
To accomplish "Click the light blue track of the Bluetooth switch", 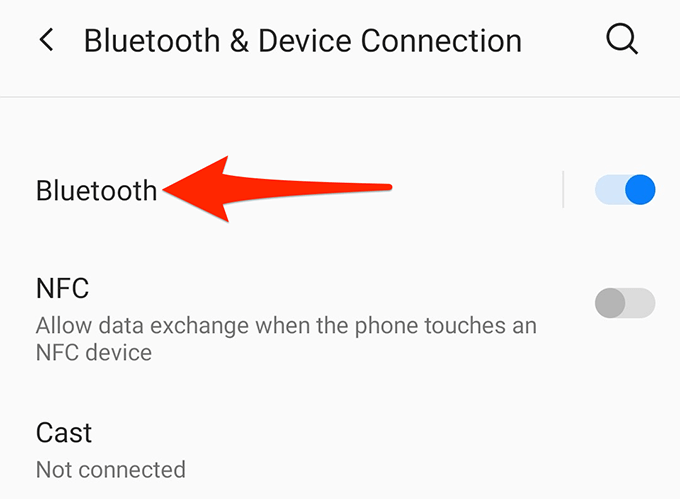I will tap(609, 189).
